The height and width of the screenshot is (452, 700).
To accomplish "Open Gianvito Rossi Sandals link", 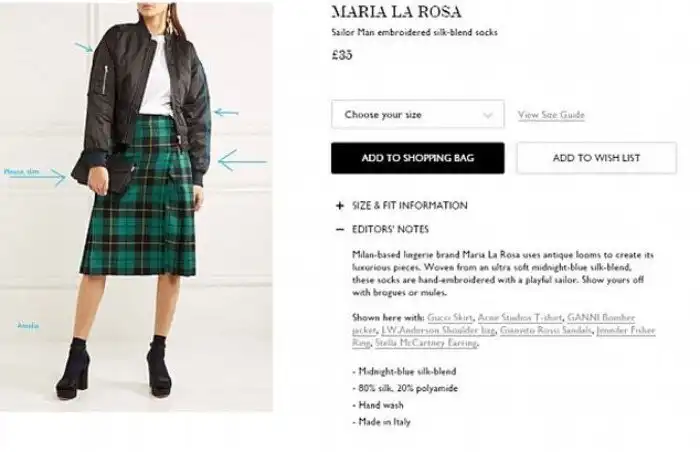I will click(x=546, y=330).
